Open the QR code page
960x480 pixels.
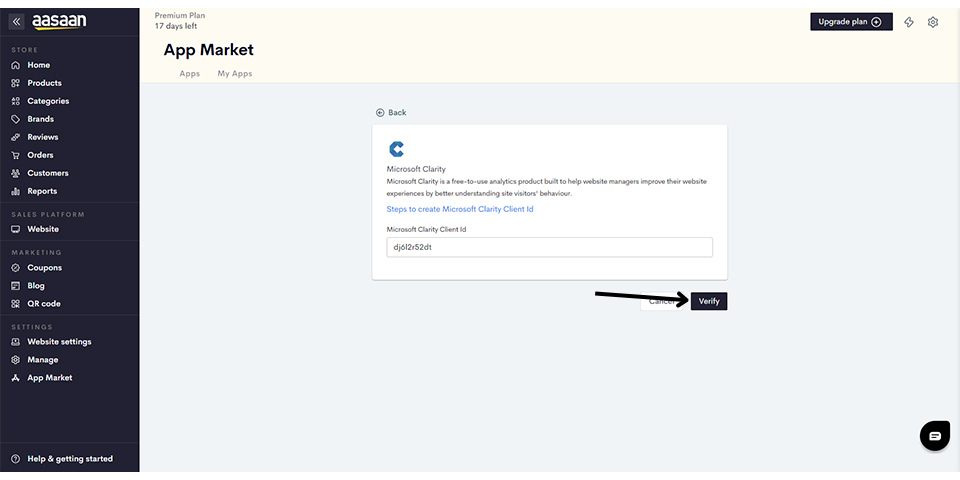pyautogui.click(x=44, y=304)
